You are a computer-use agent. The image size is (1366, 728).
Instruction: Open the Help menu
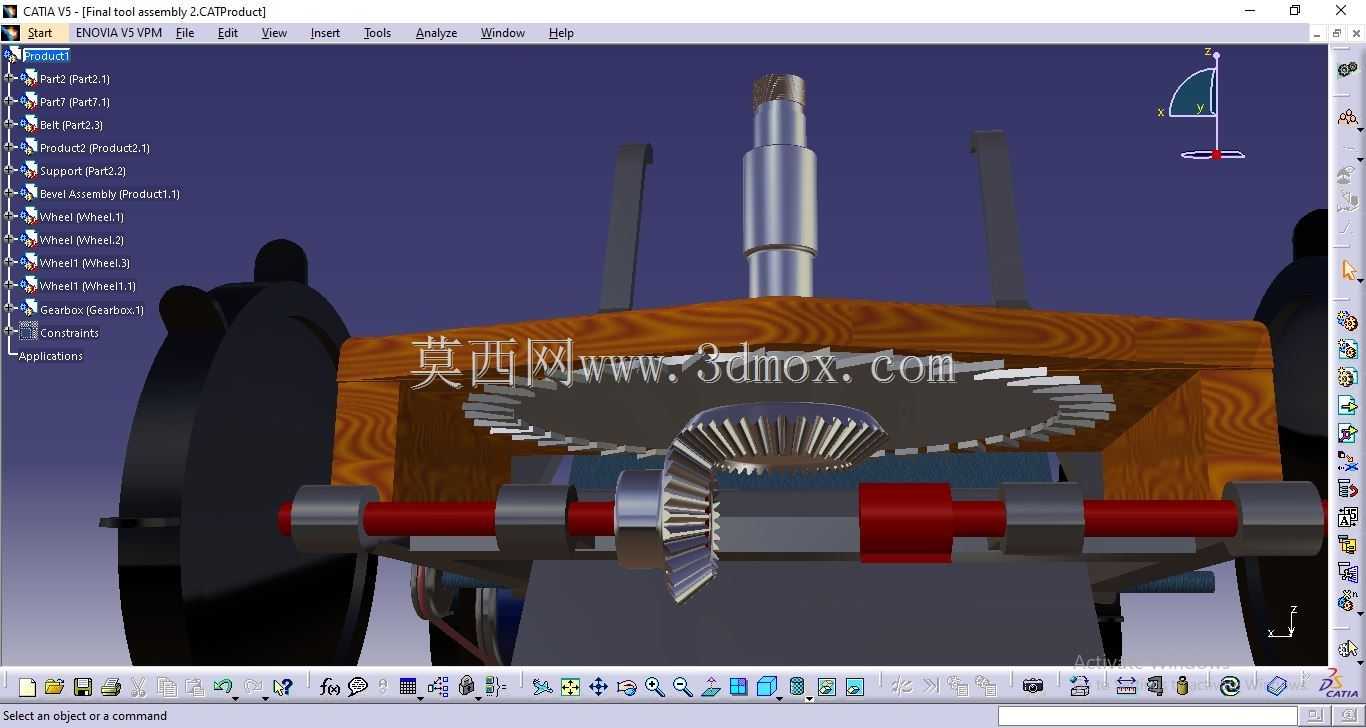[x=561, y=33]
